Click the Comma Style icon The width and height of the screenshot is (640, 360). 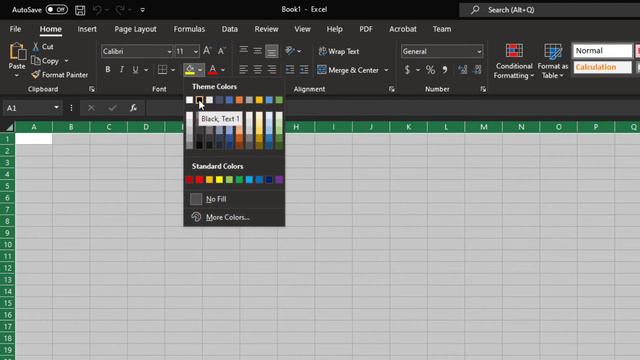[x=445, y=70]
